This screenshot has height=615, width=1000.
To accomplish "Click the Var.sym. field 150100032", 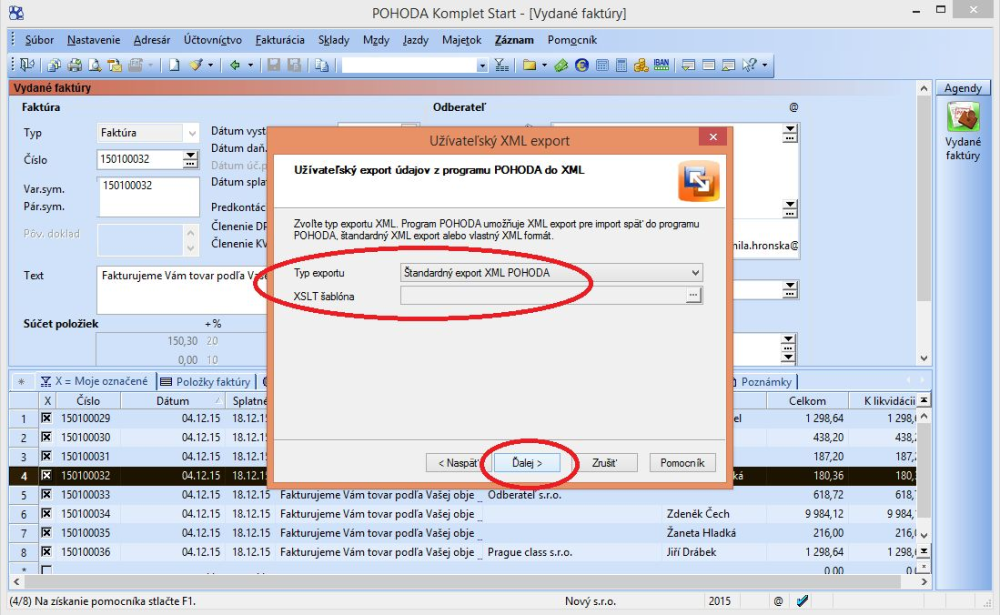I will point(149,196).
